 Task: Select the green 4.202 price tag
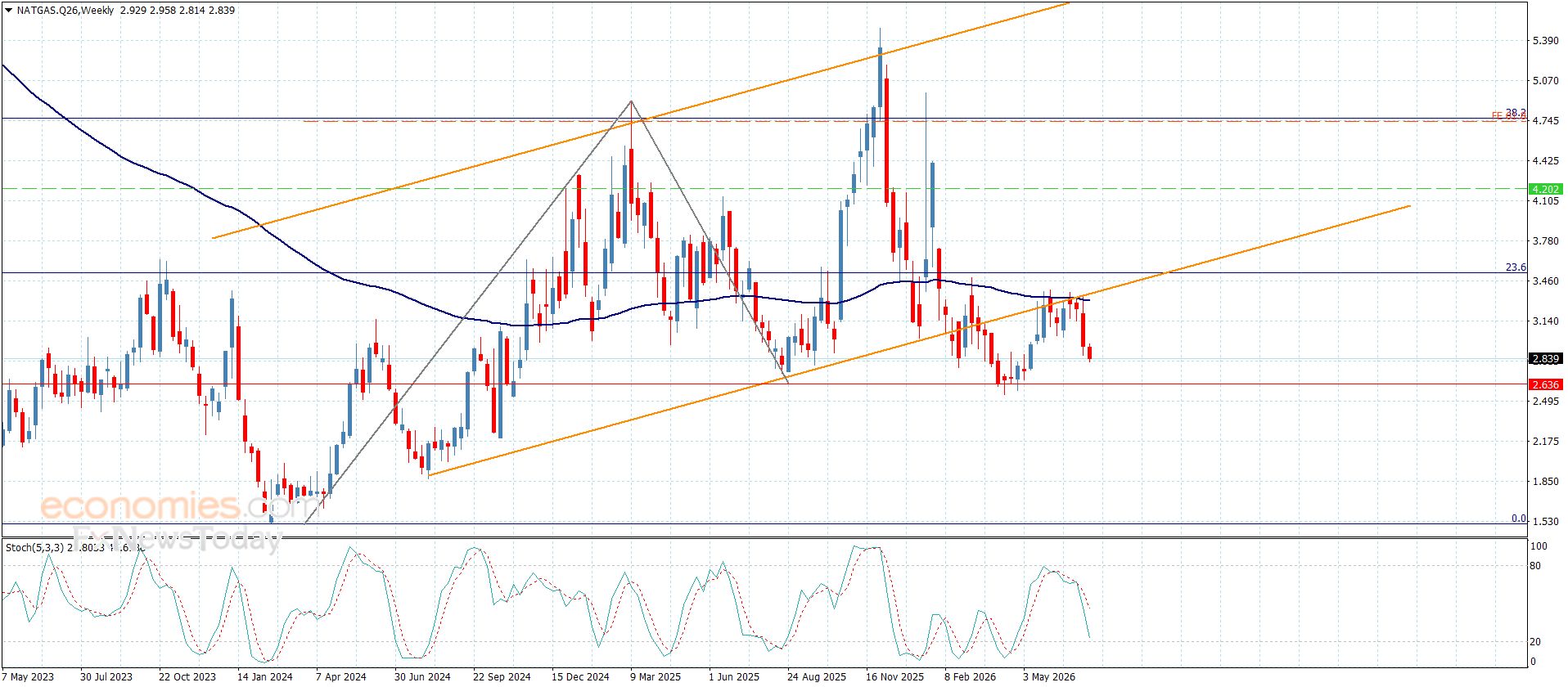tap(1545, 189)
